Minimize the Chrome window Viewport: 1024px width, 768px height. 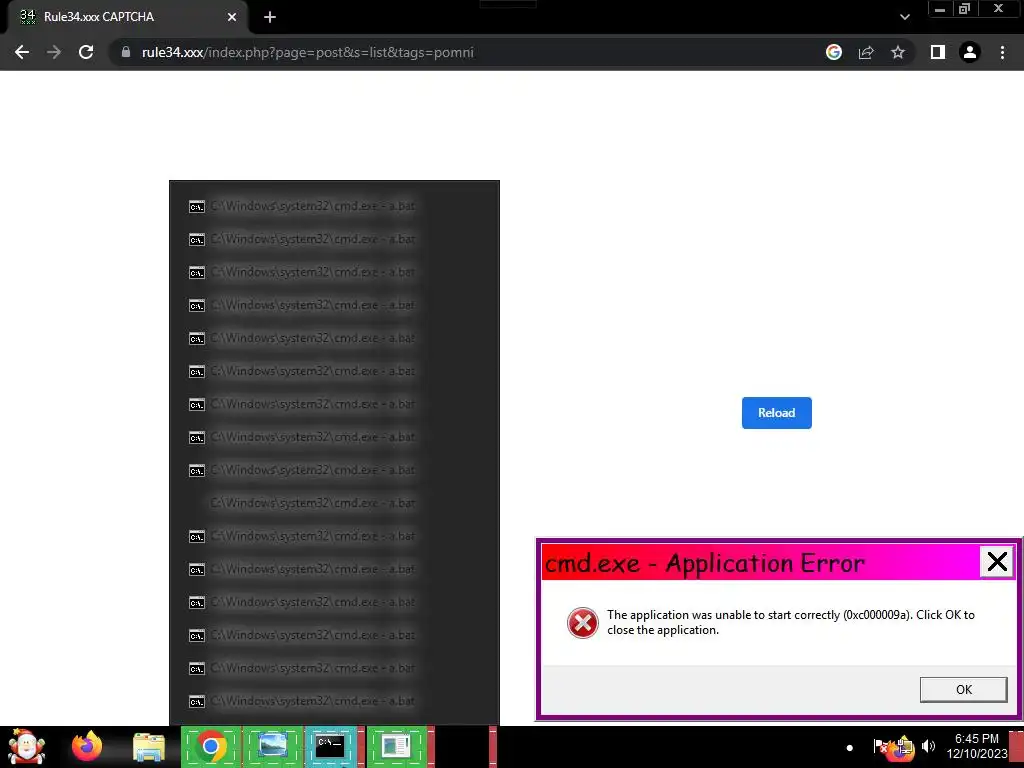[940, 9]
